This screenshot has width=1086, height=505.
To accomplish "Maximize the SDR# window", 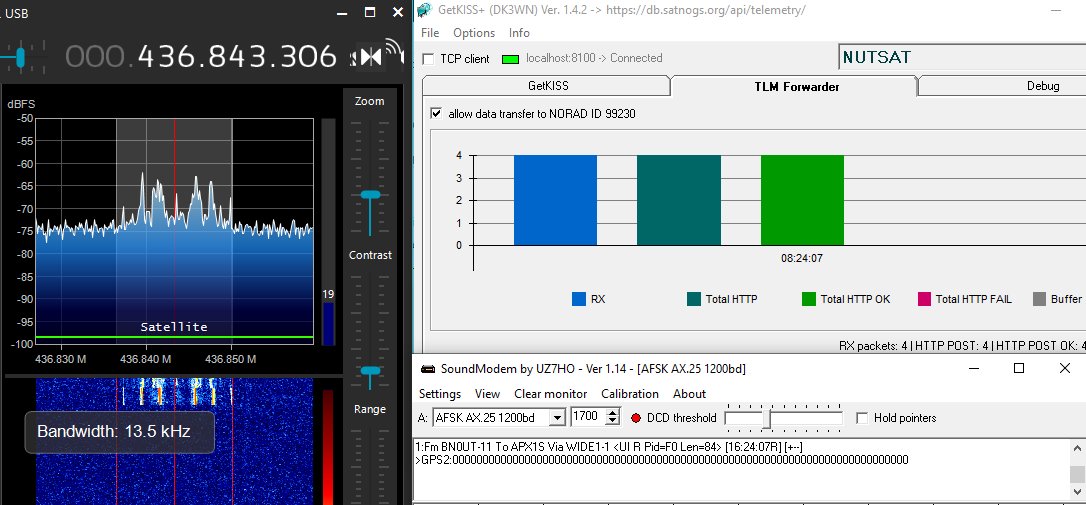I will (x=370, y=12).
